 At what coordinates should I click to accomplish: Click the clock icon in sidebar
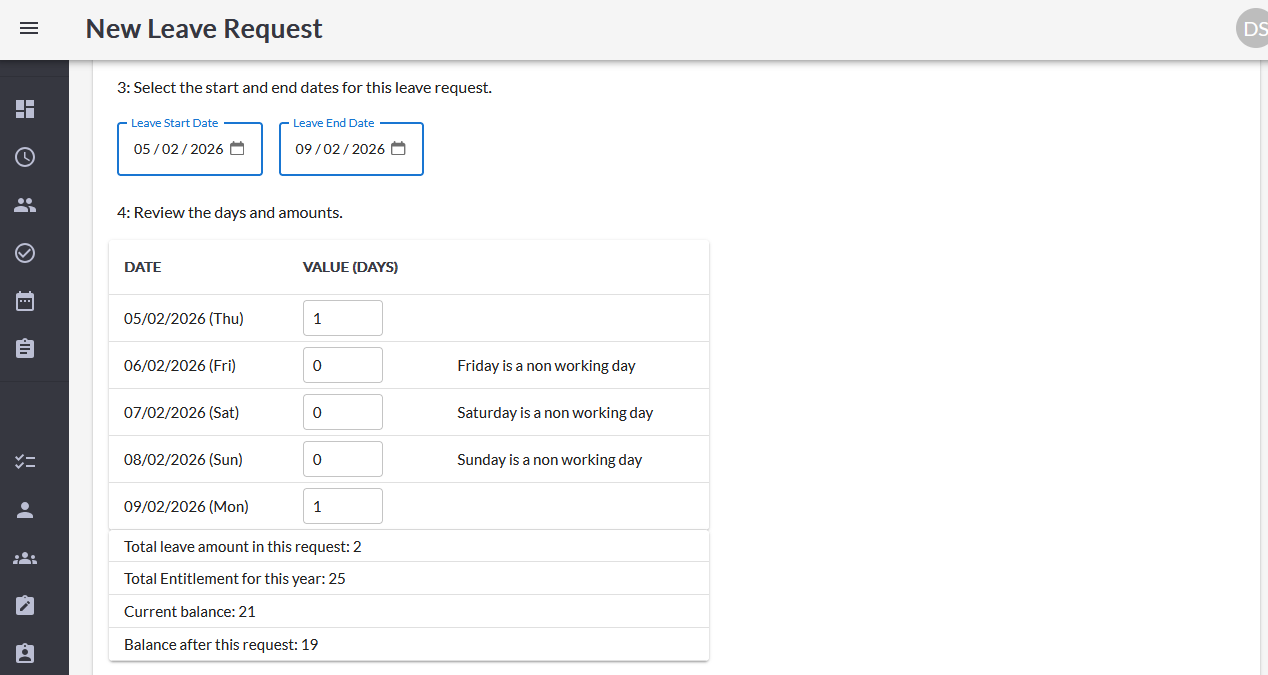(25, 157)
